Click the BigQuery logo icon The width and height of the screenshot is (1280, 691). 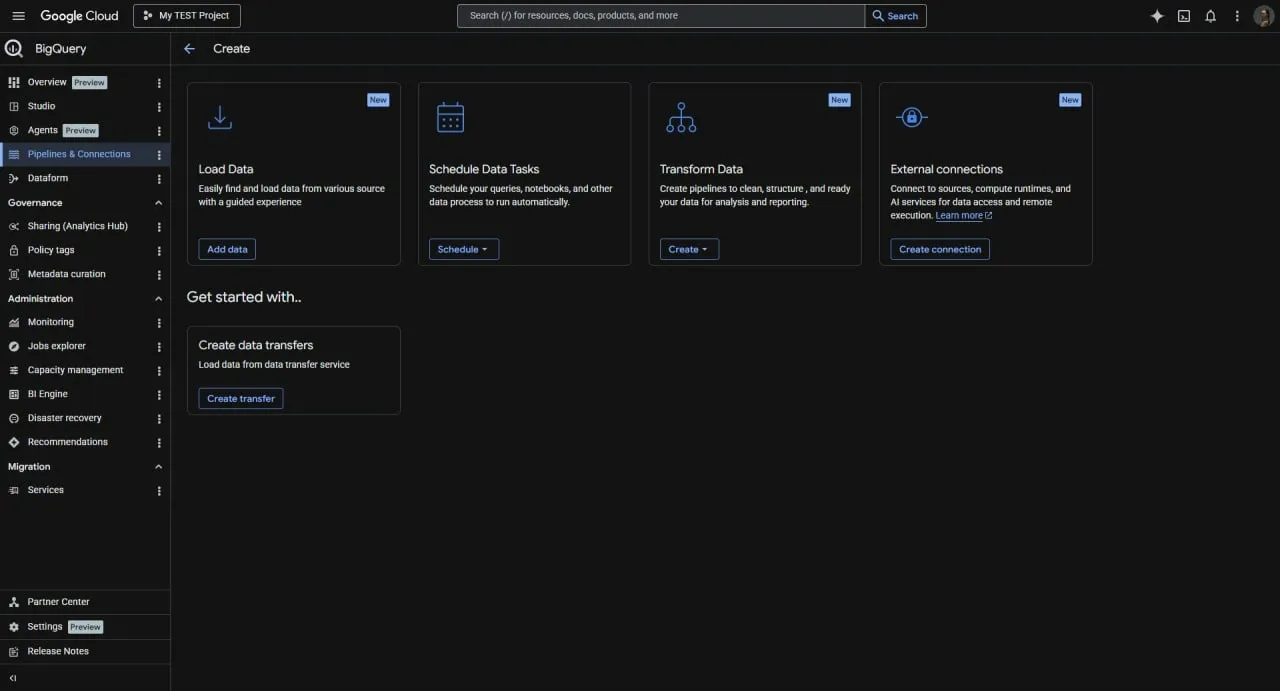pos(14,48)
